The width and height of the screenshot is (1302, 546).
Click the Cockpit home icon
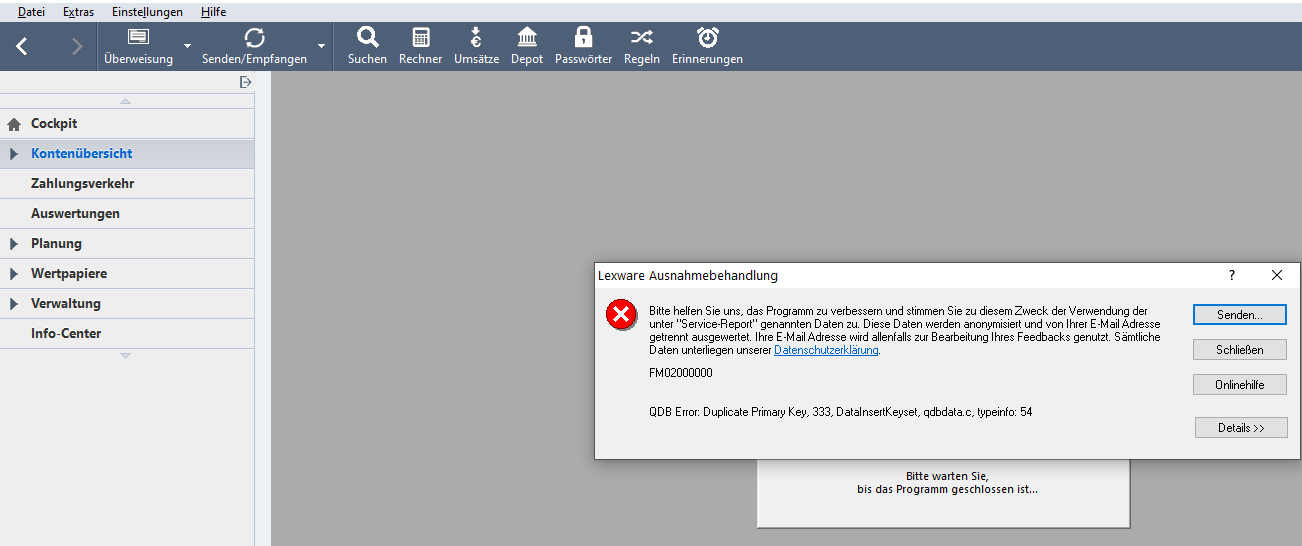14,124
